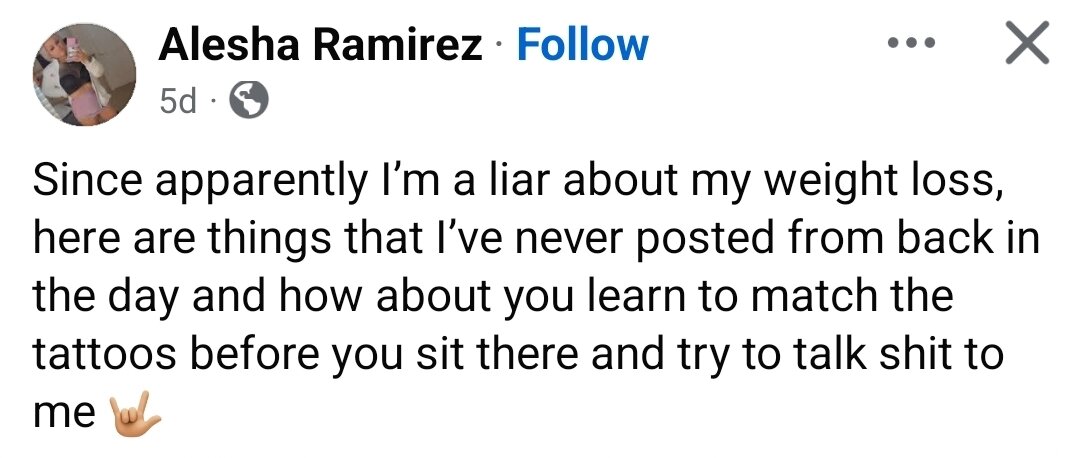
Task: Dismiss the post with the X icon
Action: click(1025, 44)
